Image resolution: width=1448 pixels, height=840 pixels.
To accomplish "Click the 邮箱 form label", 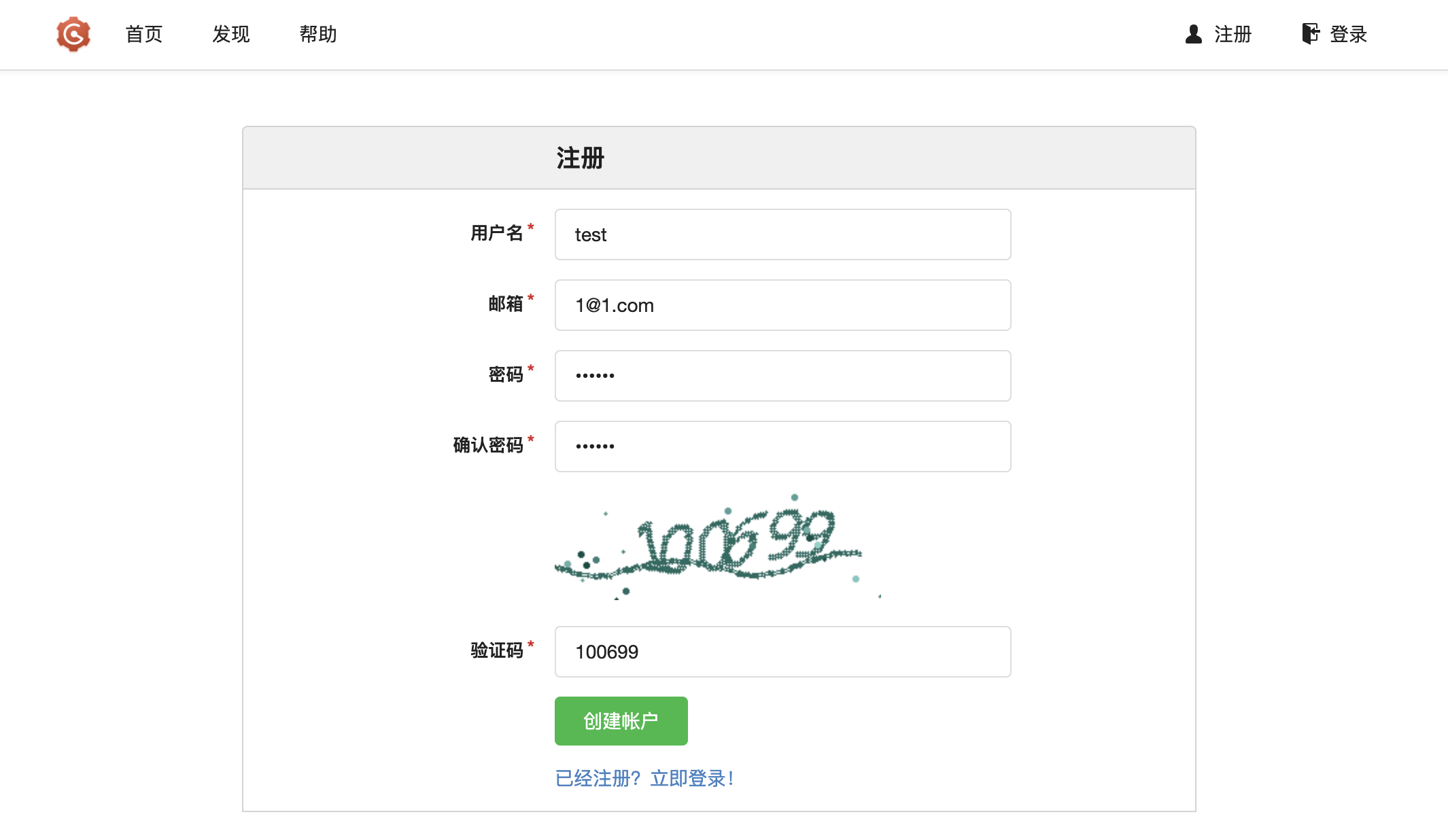I will (x=506, y=304).
